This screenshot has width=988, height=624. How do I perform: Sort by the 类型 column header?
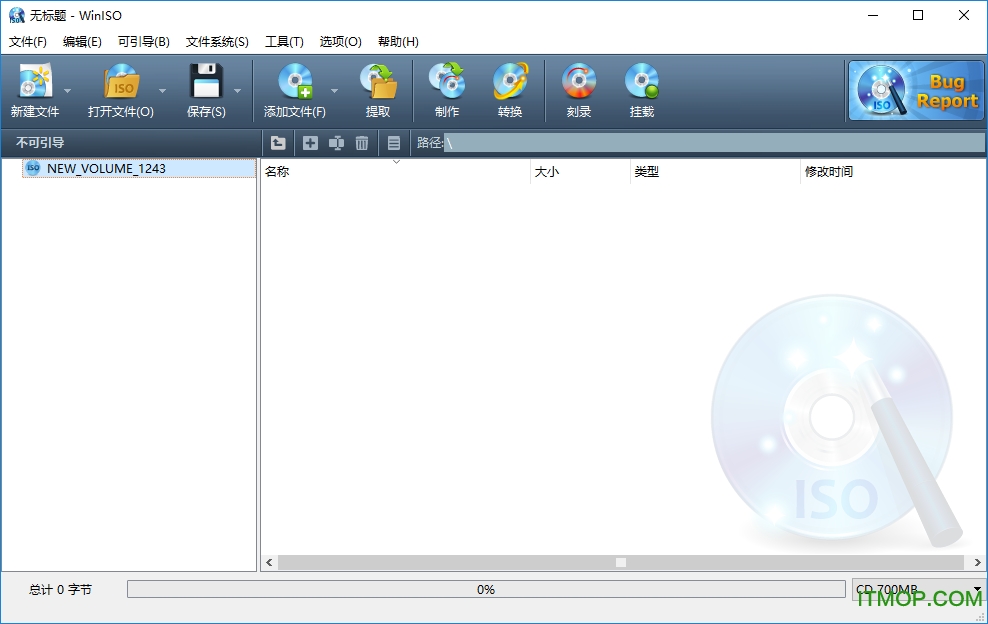click(715, 171)
